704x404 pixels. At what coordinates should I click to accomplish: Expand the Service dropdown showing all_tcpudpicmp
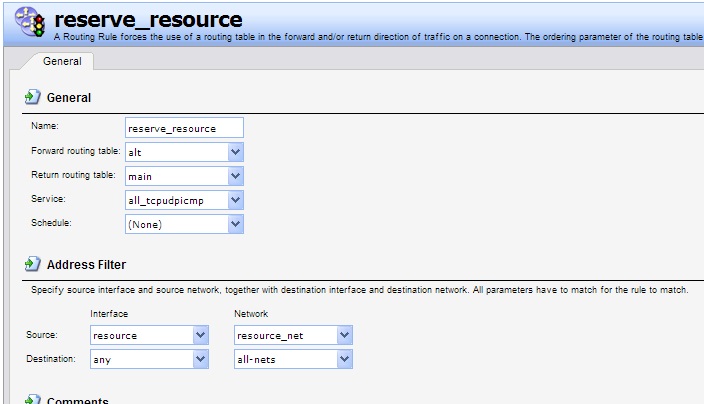point(235,200)
